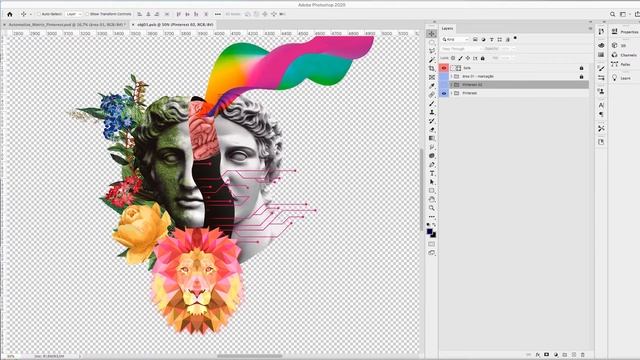Open the 3D panel
Screen dimensions: 640x360
[619, 46]
